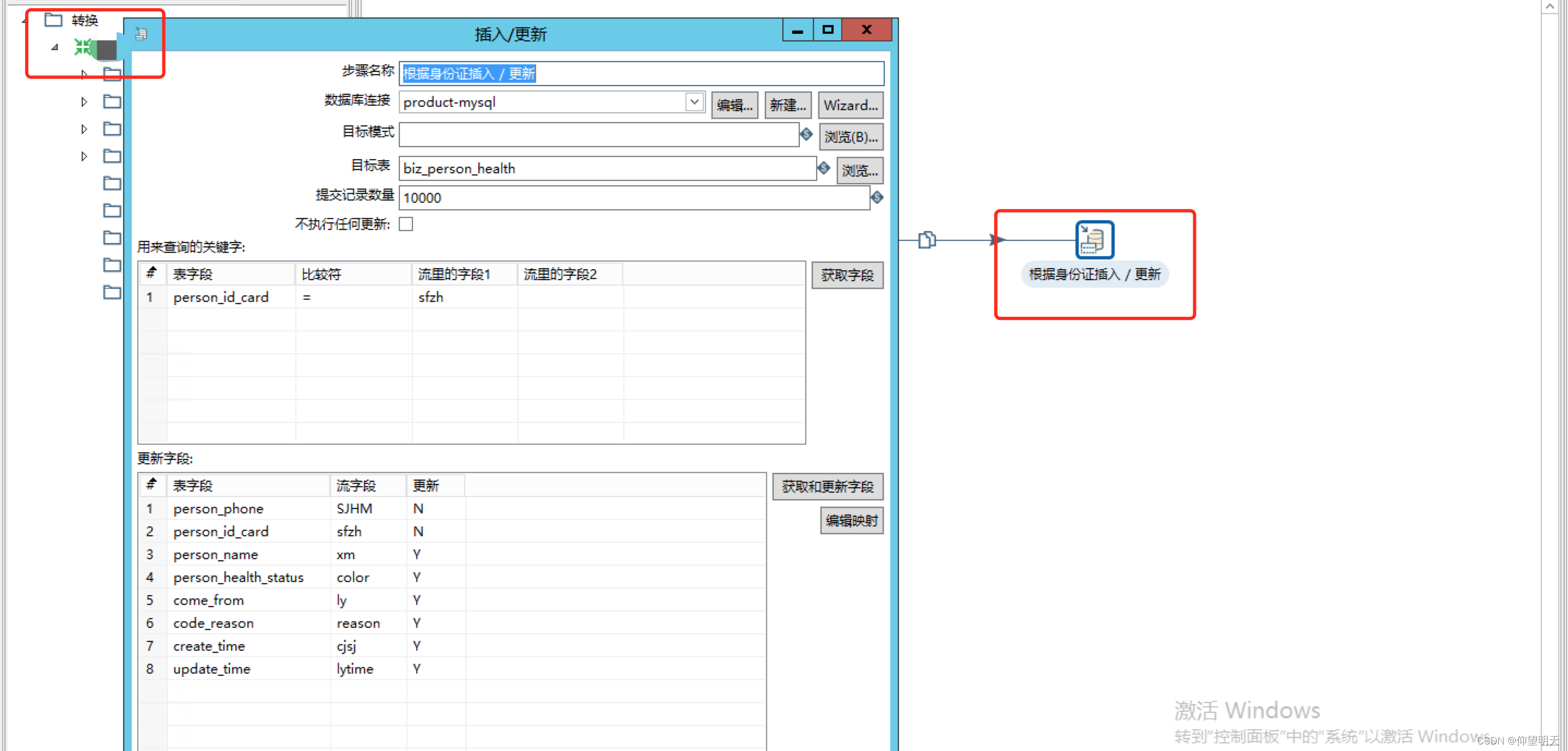1568x751 pixels.
Task: Click the 提交记录数量 field showing 10000
Action: (x=634, y=198)
